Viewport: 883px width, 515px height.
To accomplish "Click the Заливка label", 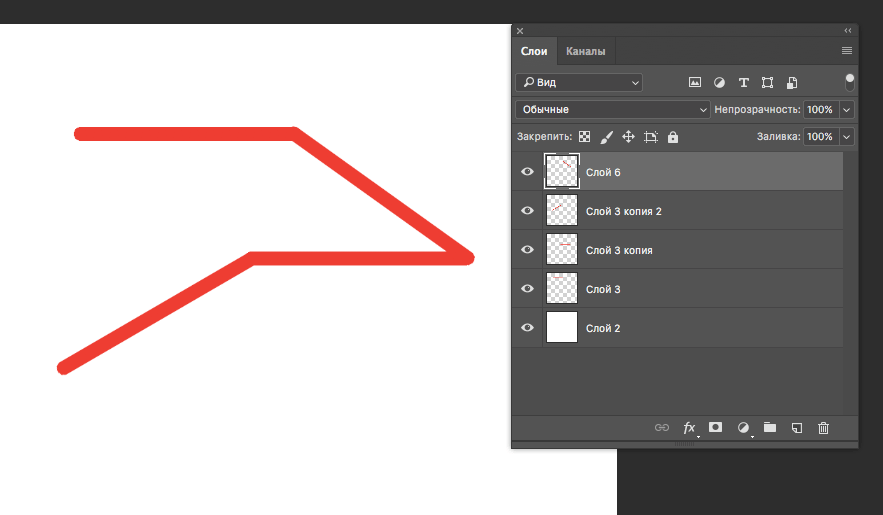I will 778,136.
